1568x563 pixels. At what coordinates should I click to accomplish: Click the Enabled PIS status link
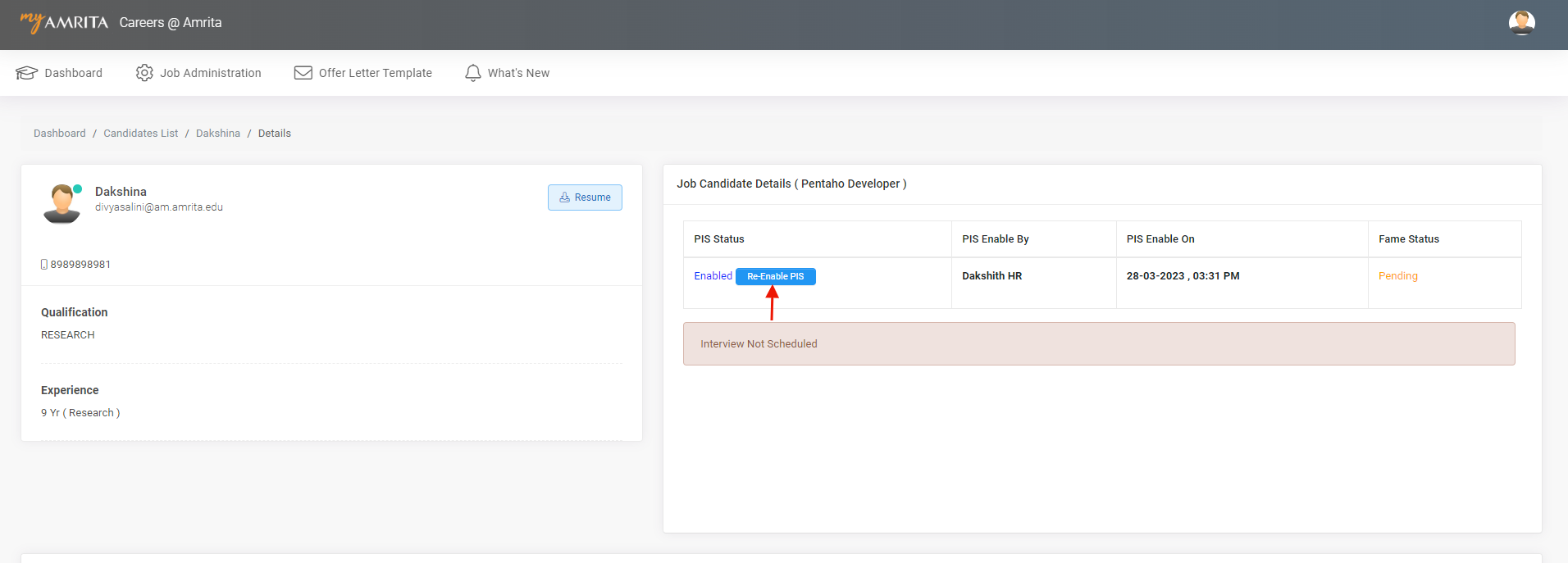[x=713, y=276]
